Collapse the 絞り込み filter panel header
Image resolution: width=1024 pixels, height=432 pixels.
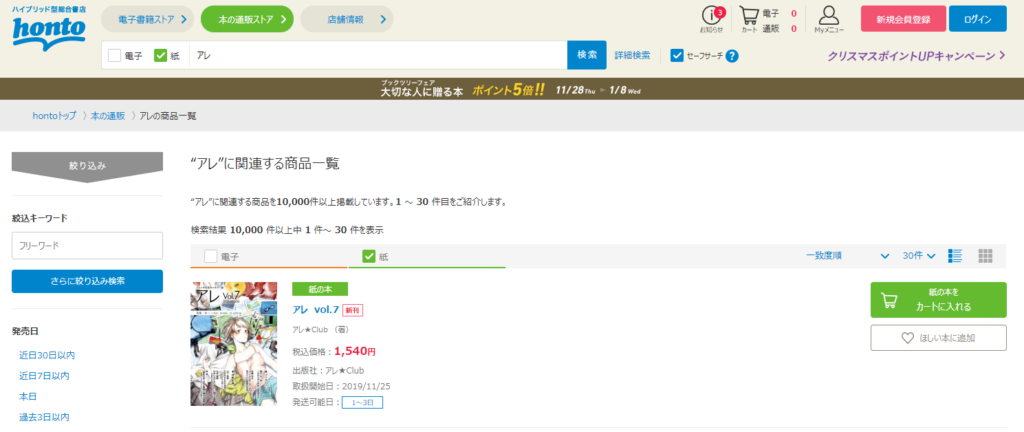pyautogui.click(x=86, y=165)
